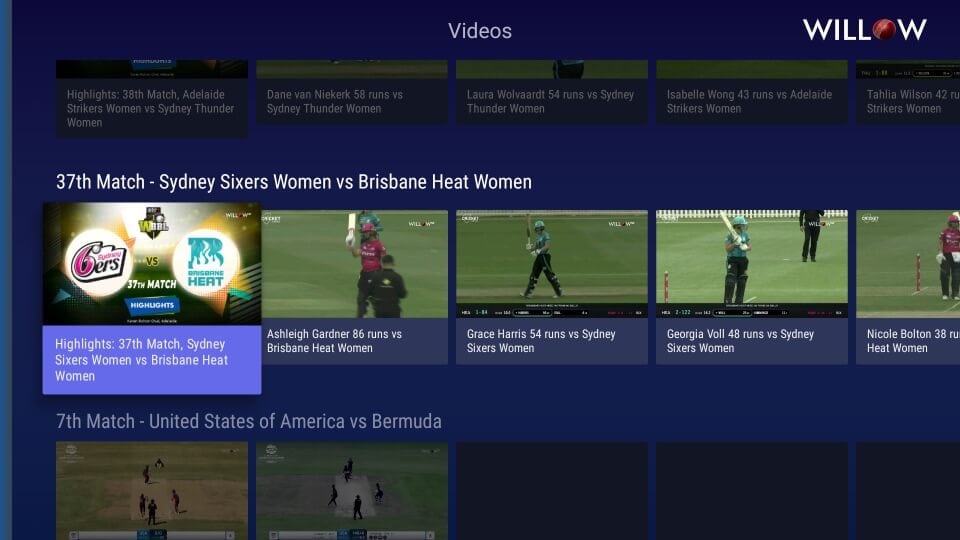Screen dimensions: 960x540
Task: Select 7th Match USA vs Bermuda heading
Action: point(249,421)
